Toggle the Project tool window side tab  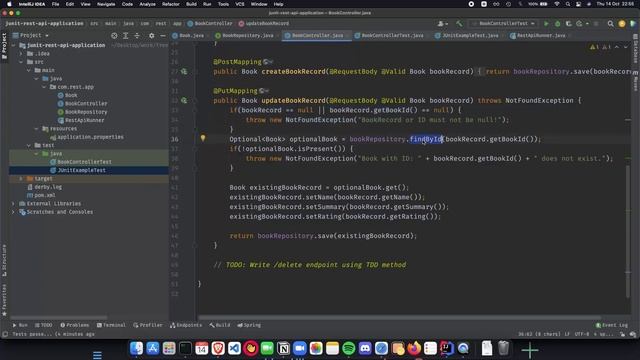pos(4,46)
